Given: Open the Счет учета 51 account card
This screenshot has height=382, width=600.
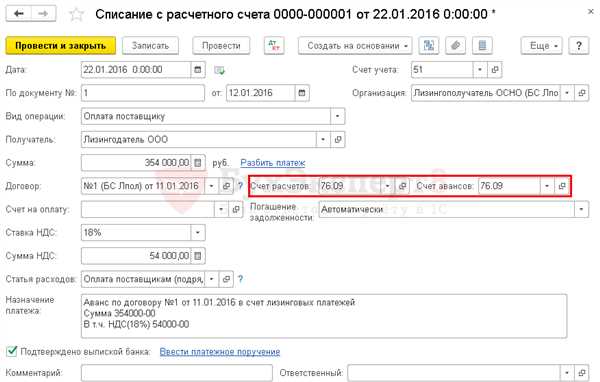Looking at the screenshot, I should point(494,70).
